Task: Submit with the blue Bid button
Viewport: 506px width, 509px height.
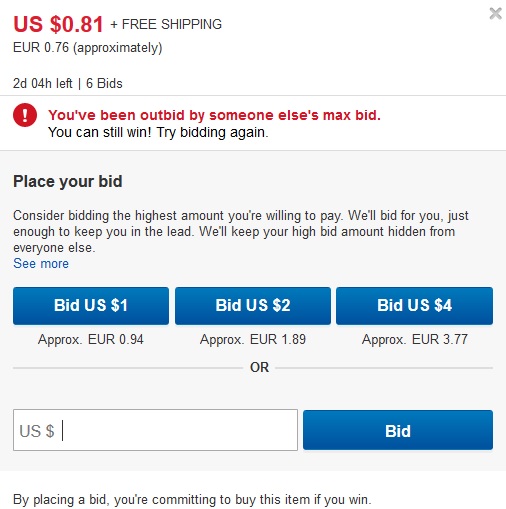Action: pyautogui.click(x=398, y=430)
